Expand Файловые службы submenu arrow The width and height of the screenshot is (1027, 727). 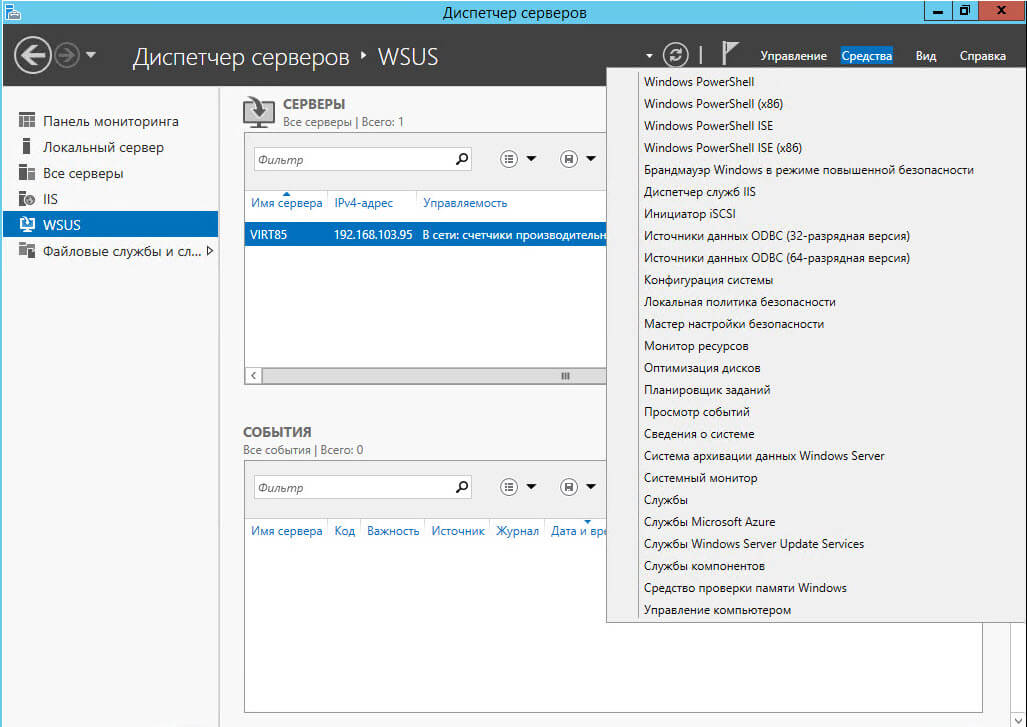[210, 251]
